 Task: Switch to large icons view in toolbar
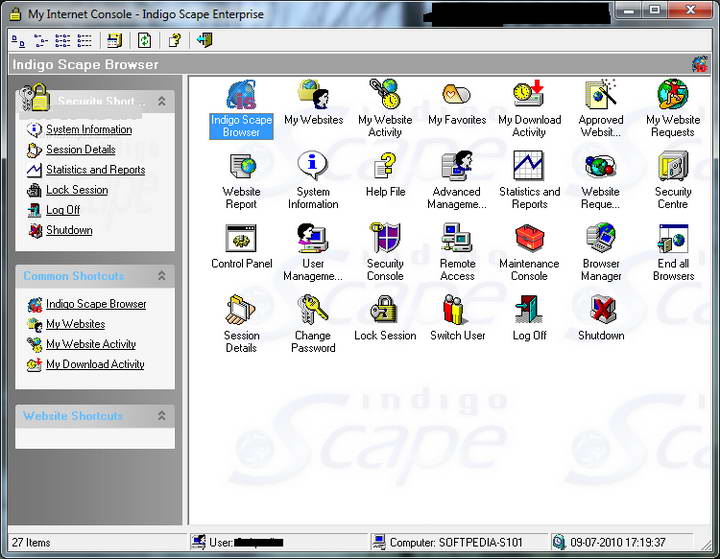coord(18,40)
